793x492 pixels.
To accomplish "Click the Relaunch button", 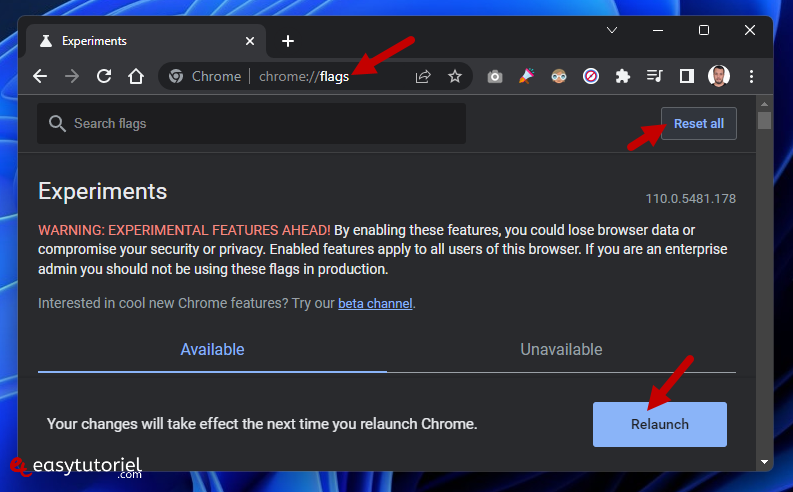I will (x=659, y=424).
